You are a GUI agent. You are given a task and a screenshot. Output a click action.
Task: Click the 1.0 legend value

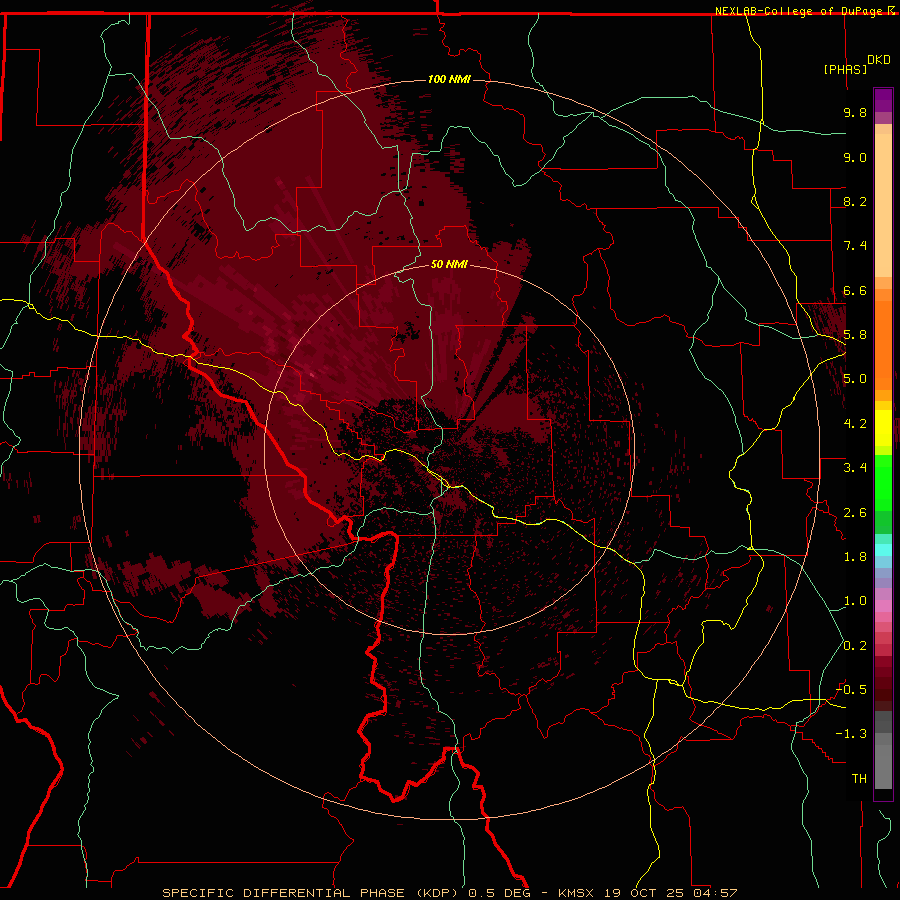855,601
